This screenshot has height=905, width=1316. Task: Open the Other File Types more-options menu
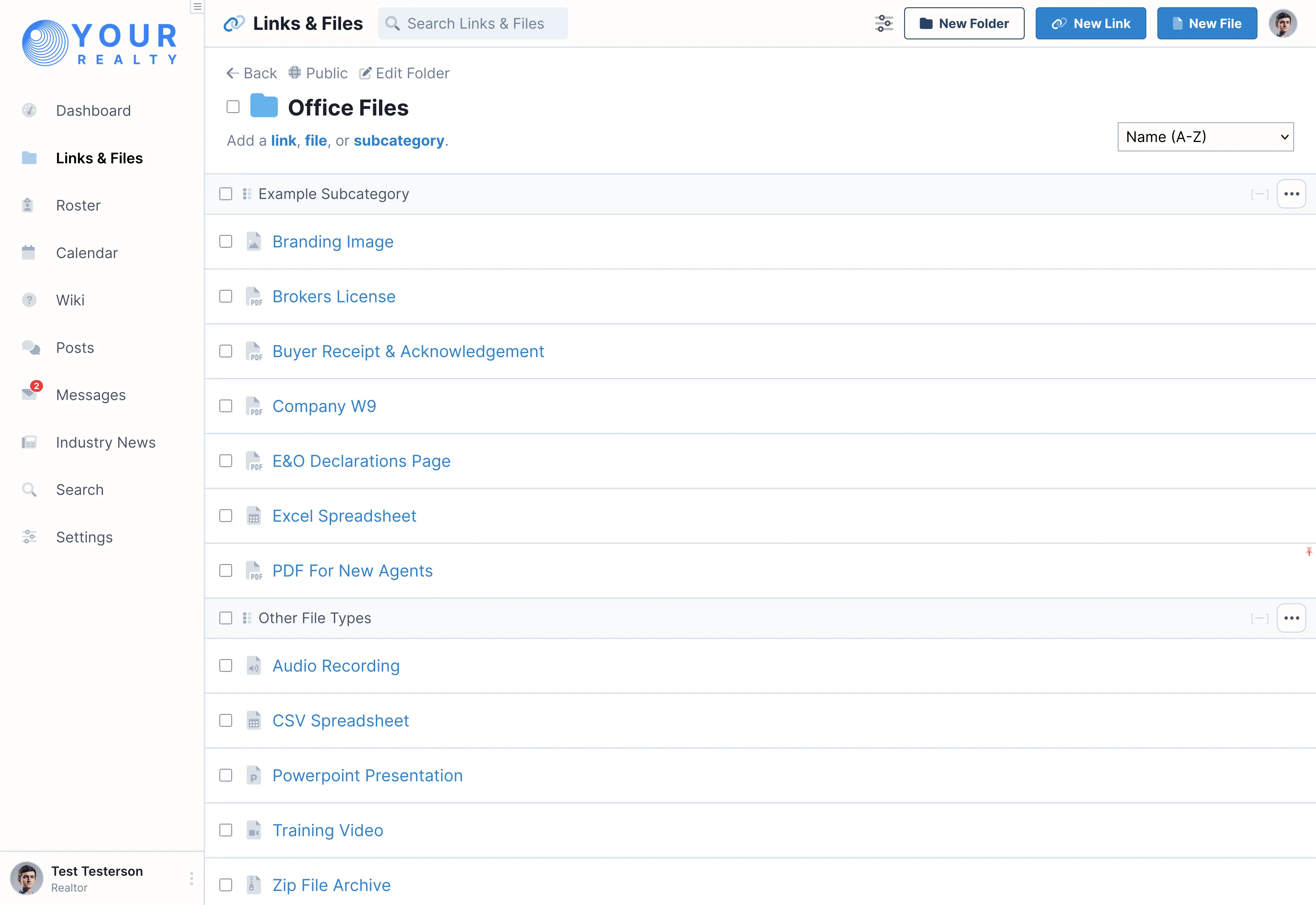[1291, 618]
